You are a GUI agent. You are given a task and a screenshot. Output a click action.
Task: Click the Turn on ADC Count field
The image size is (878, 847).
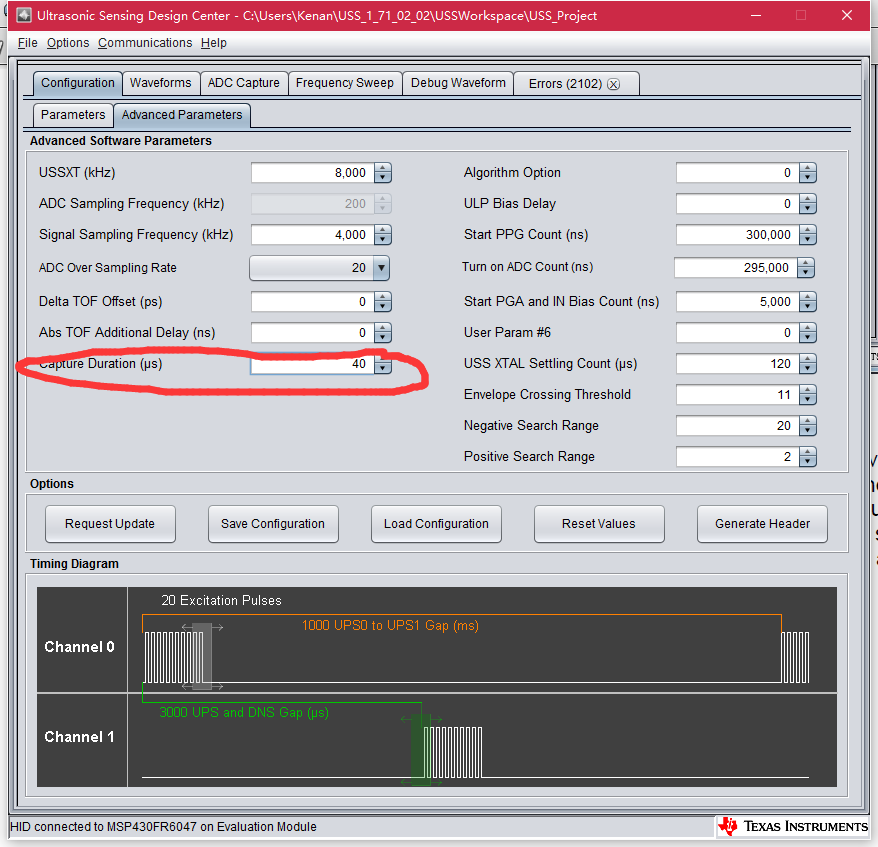[735, 268]
